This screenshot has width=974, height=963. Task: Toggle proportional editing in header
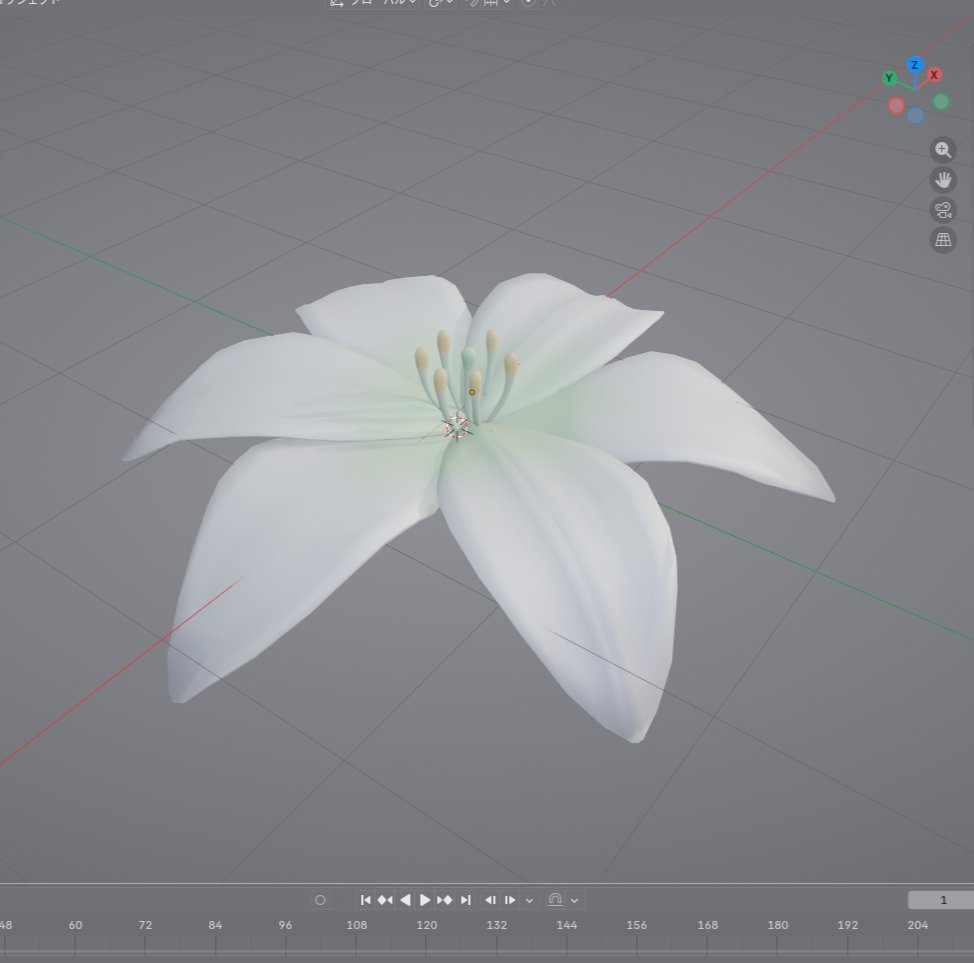[528, 3]
